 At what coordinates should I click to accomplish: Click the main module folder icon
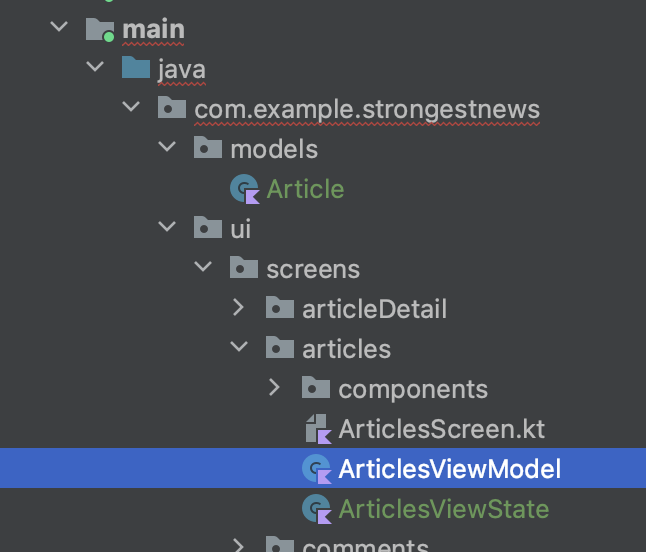tap(100, 30)
